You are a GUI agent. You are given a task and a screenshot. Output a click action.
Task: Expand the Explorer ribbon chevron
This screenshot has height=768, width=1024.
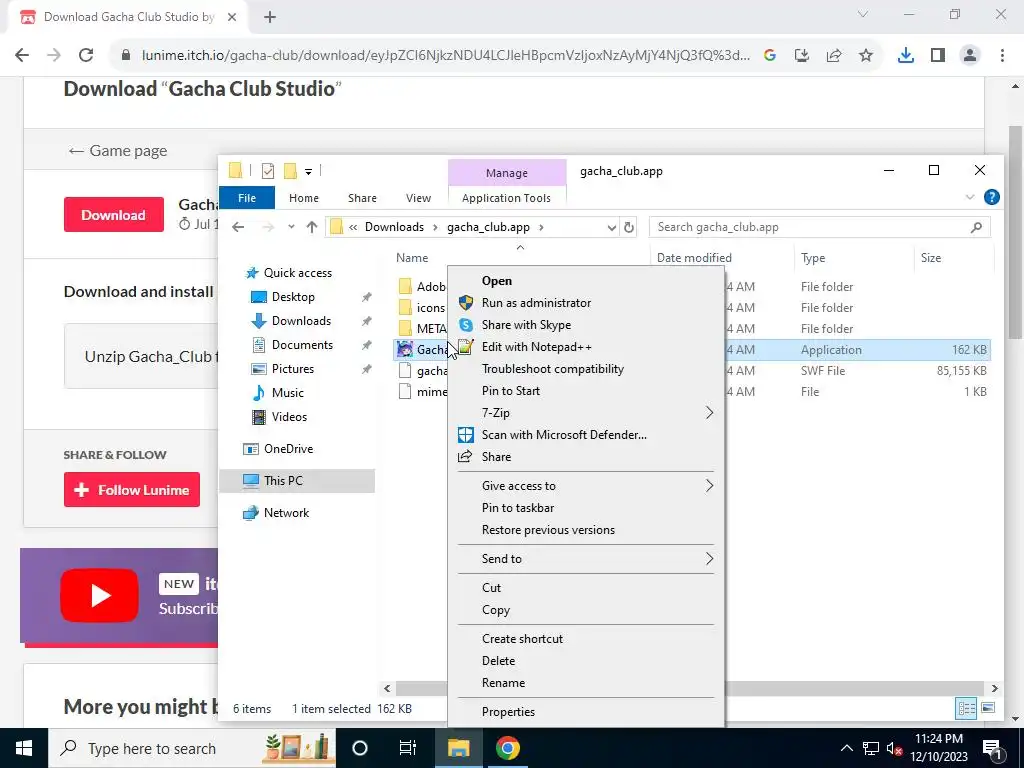[970, 197]
